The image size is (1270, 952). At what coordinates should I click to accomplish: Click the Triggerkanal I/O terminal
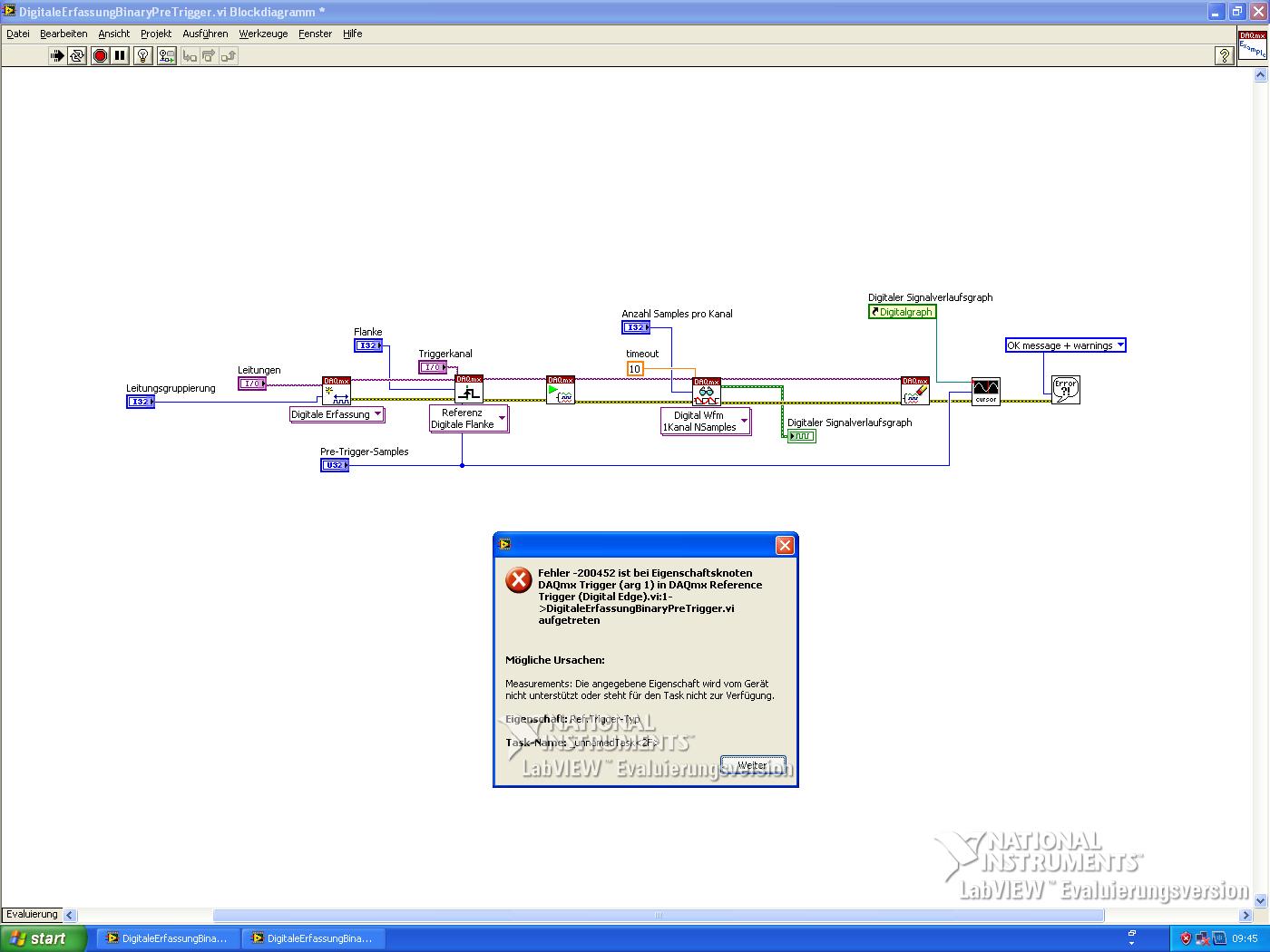click(x=433, y=367)
